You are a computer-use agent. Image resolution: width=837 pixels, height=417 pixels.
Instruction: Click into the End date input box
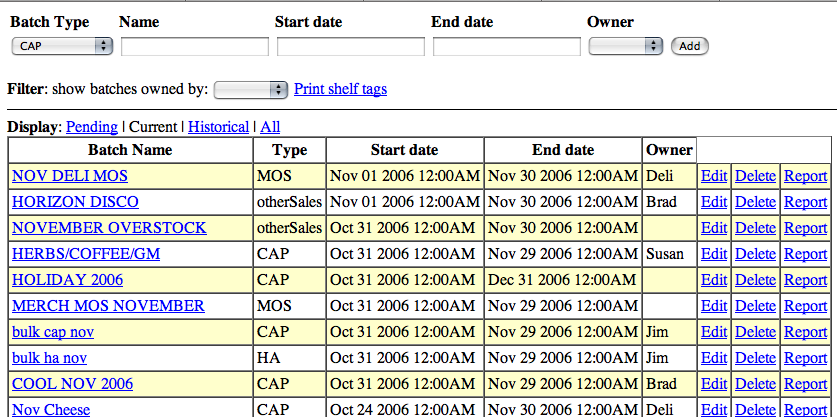click(x=507, y=46)
